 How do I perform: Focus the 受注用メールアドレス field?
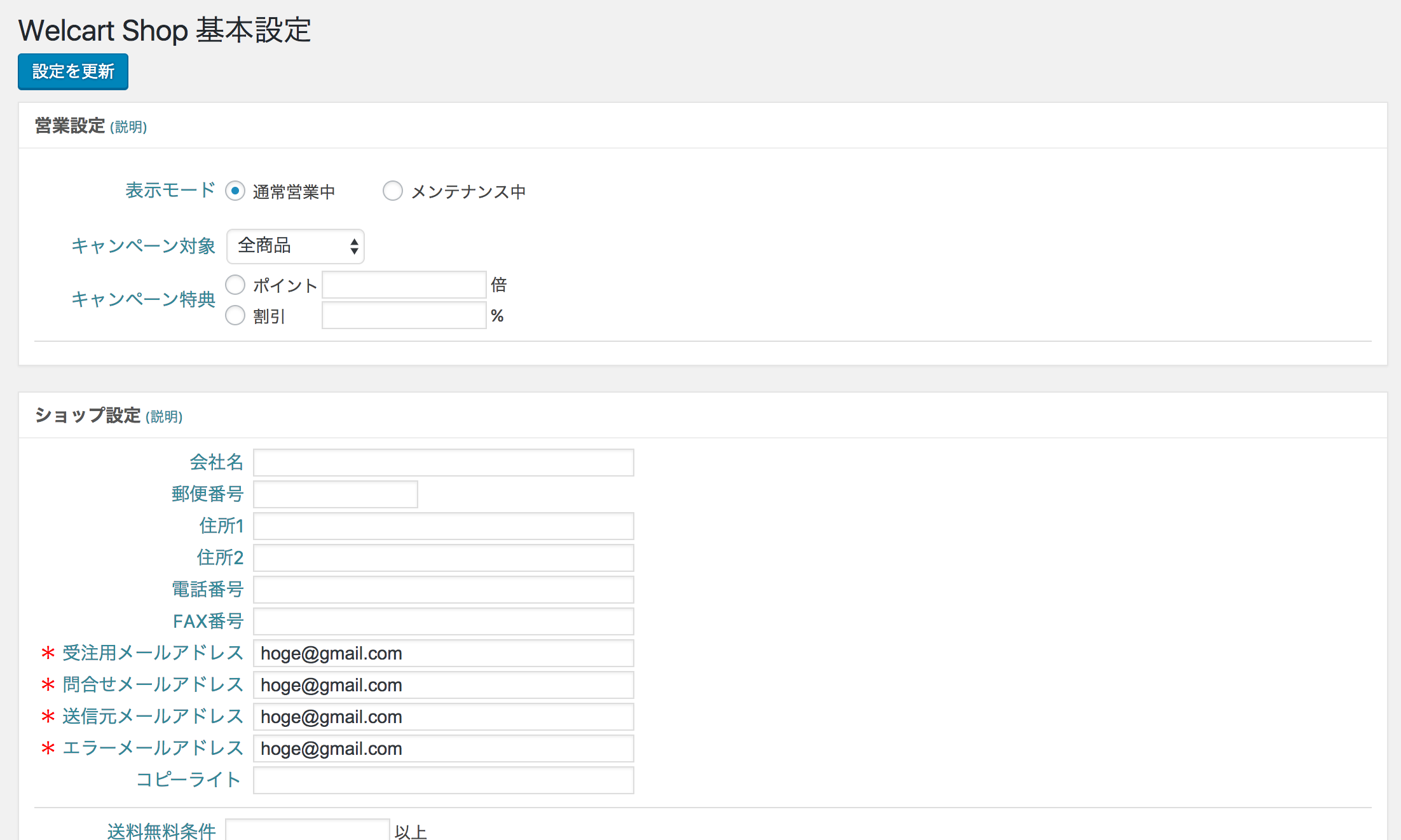[444, 653]
